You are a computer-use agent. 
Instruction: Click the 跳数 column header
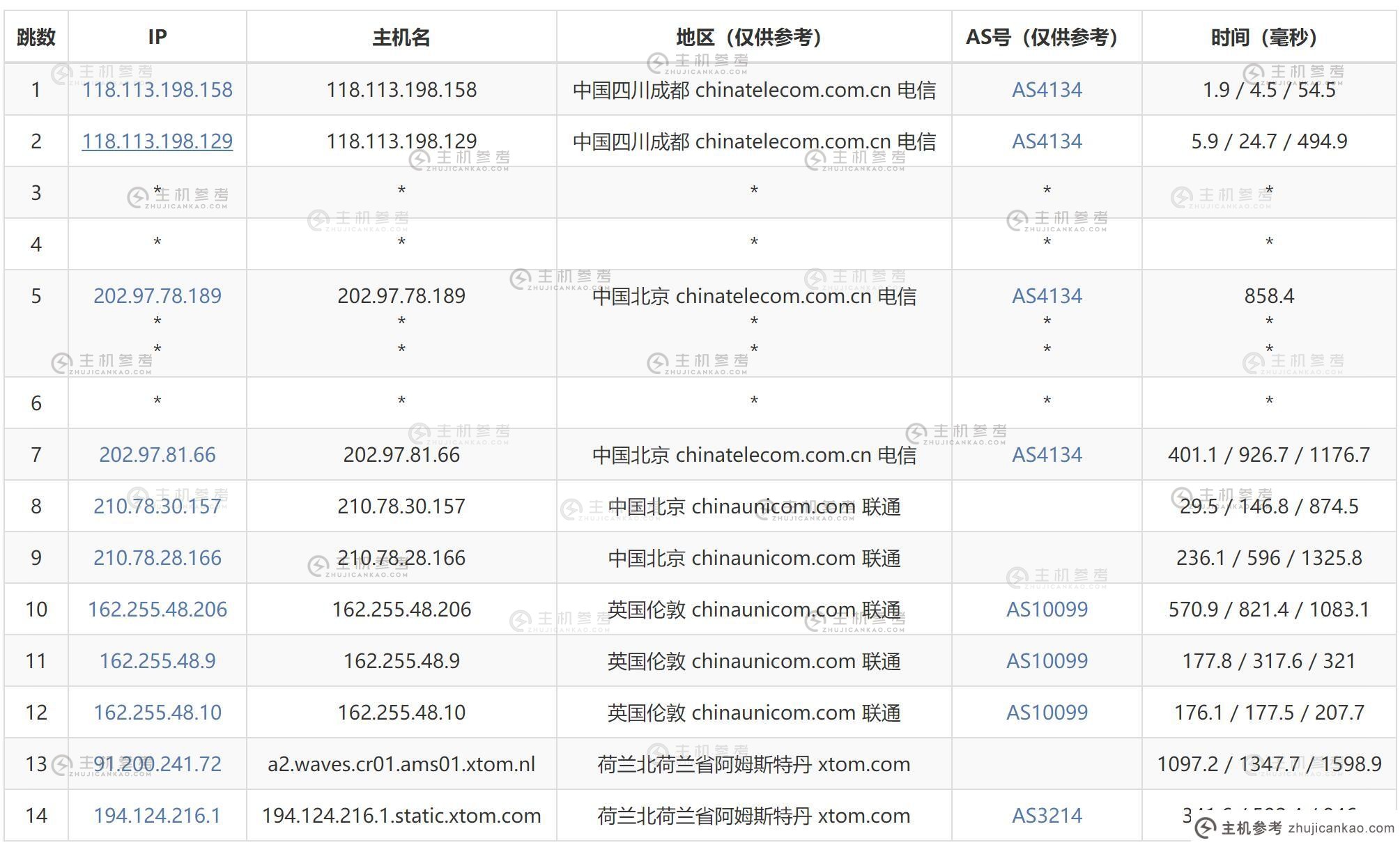click(36, 37)
